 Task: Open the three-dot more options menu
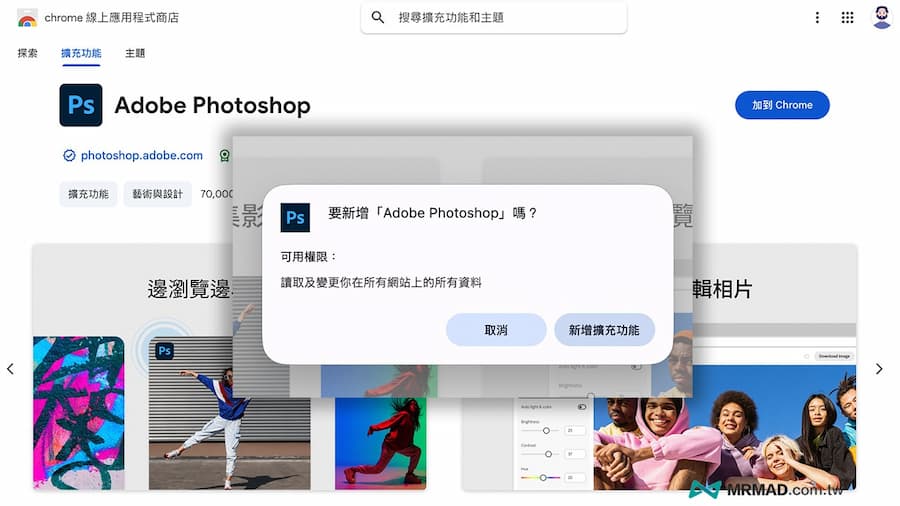click(x=817, y=18)
